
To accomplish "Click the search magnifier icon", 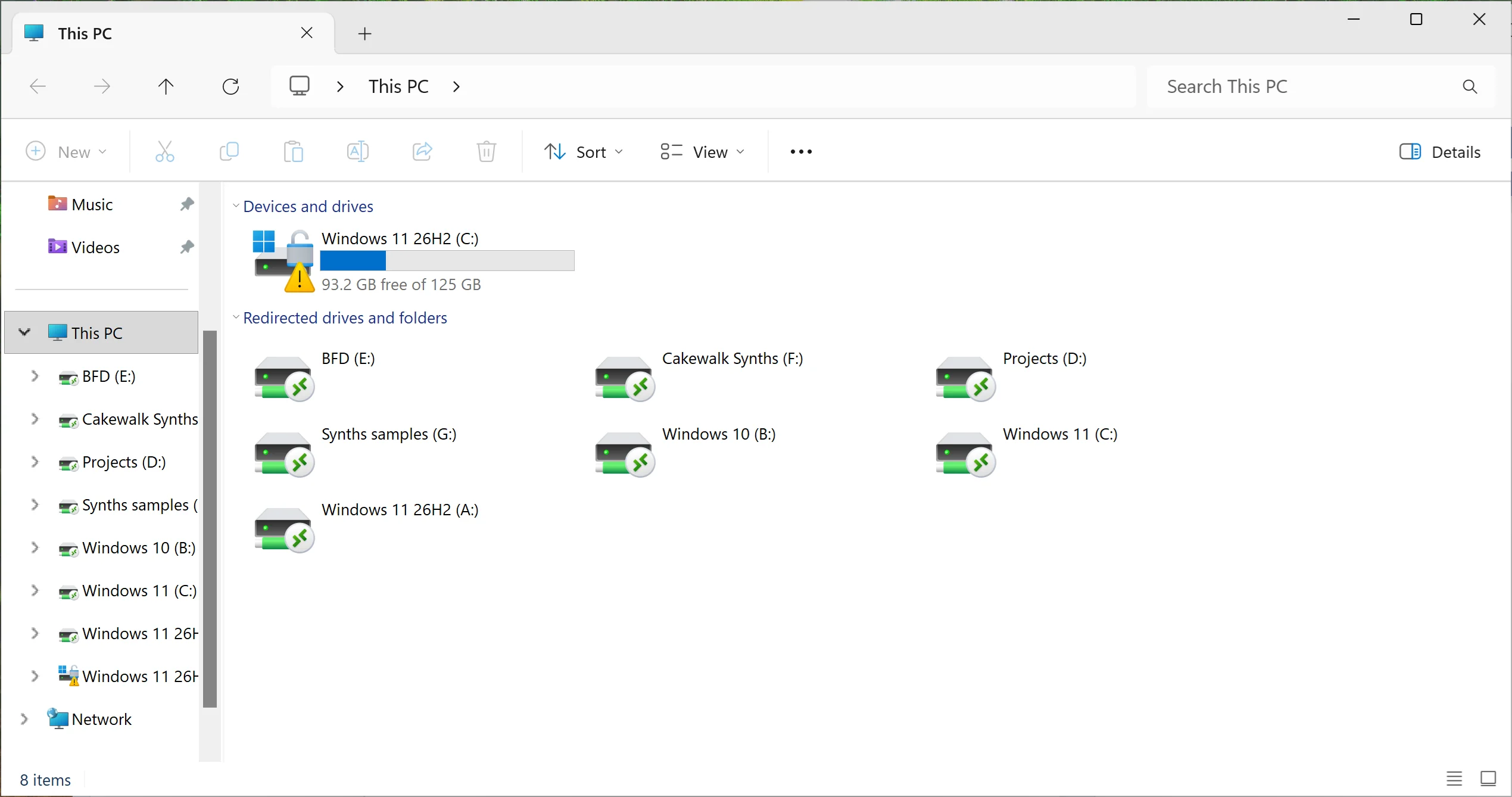I will [1470, 87].
